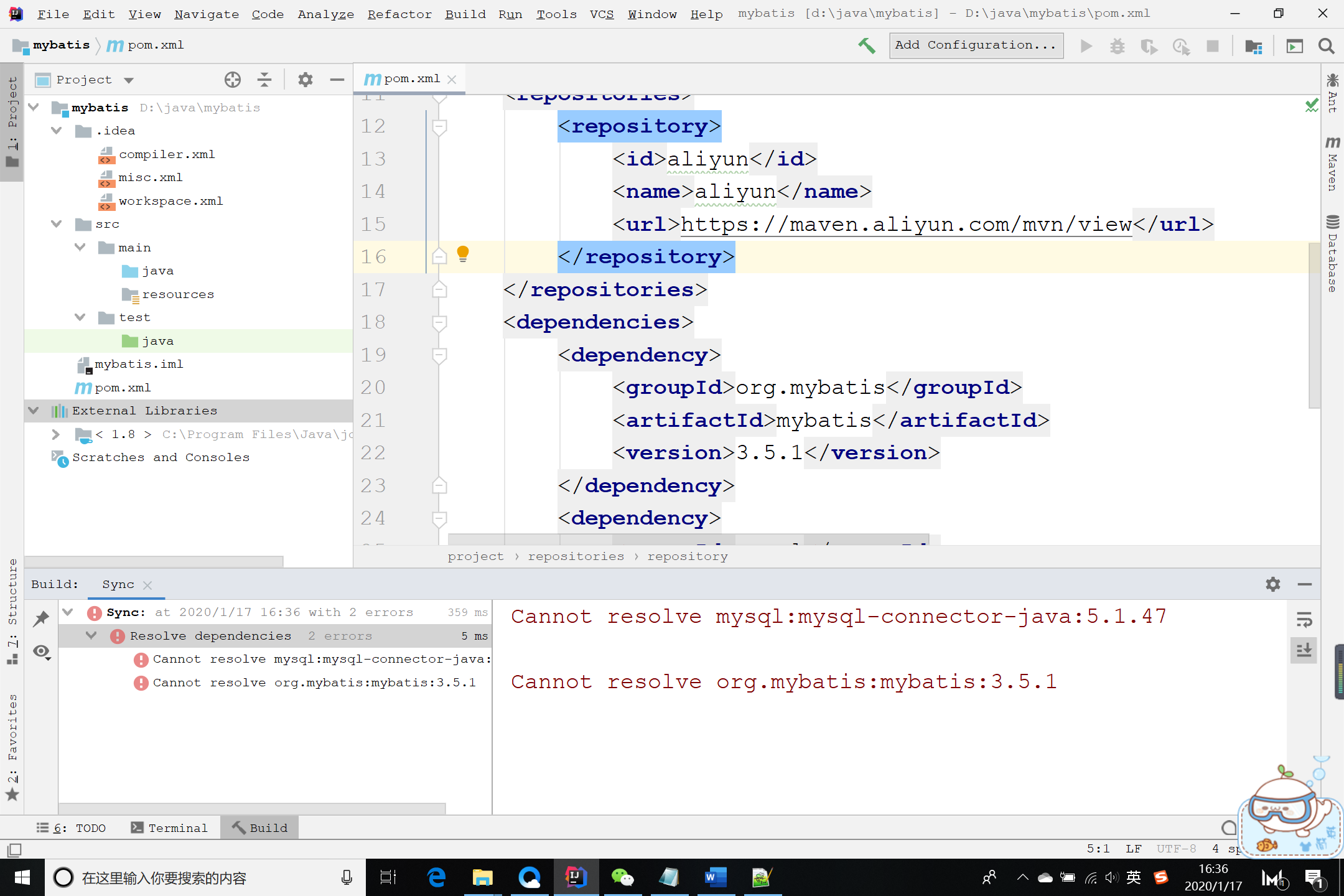Expand the mybatis project tree node
Viewport: 1344px width, 896px height.
point(35,107)
